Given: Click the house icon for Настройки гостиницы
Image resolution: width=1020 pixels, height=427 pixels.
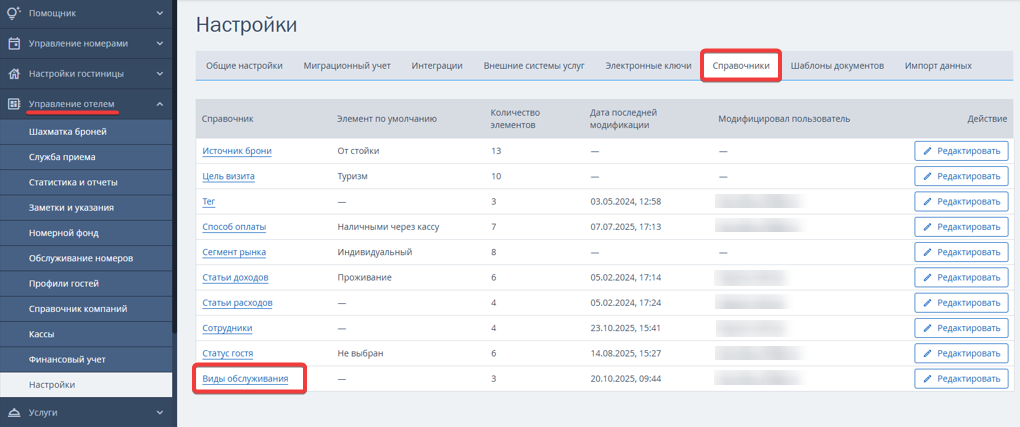Looking at the screenshot, I should point(14,74).
